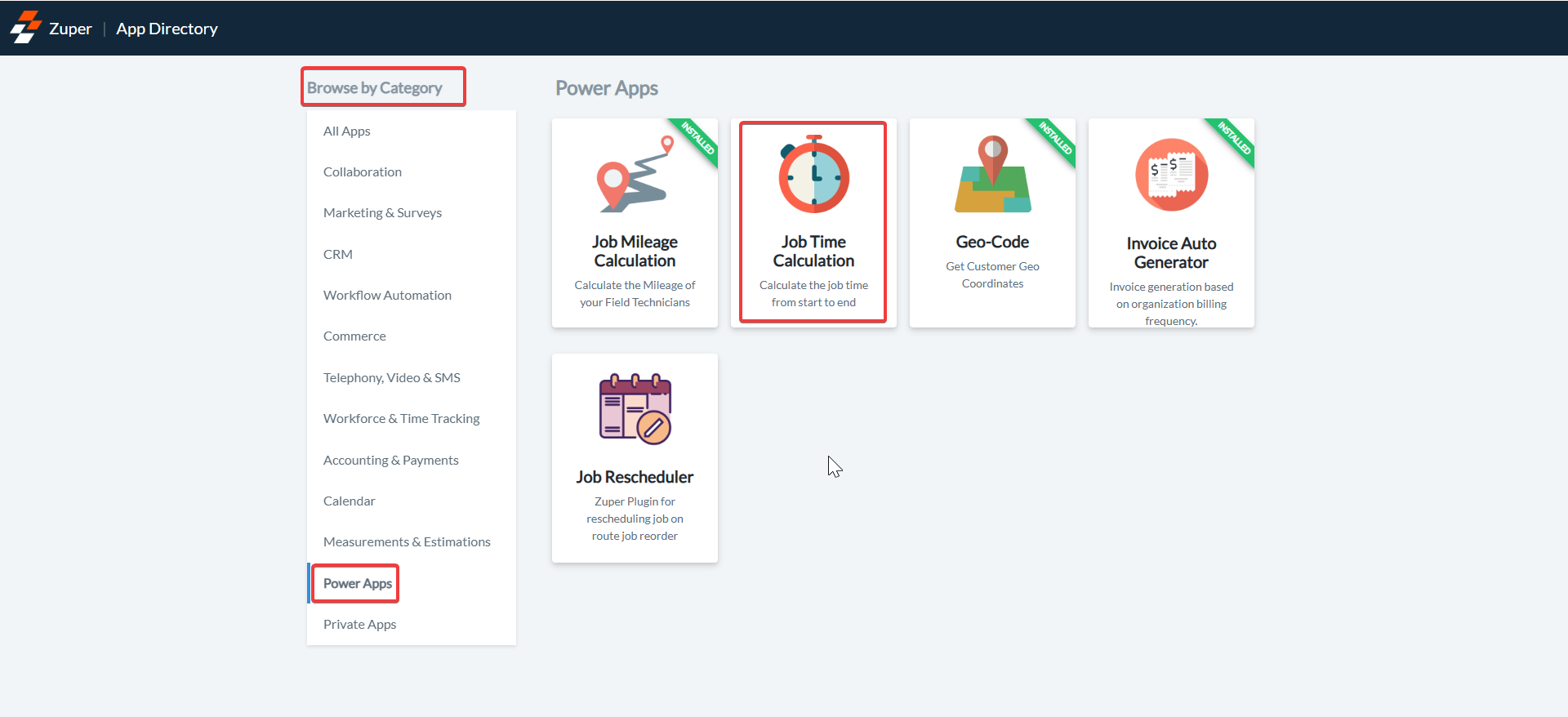Open the Job Mileage Calculation title
Image resolution: width=1568 pixels, height=717 pixels.
coord(635,251)
